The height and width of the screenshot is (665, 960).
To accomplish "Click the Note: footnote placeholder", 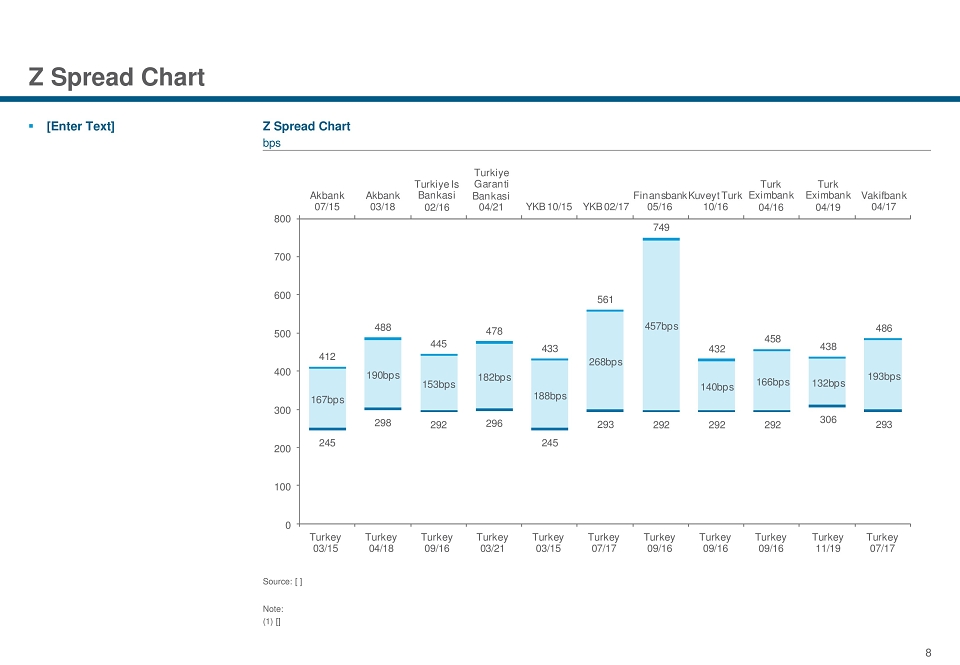I will click(273, 609).
